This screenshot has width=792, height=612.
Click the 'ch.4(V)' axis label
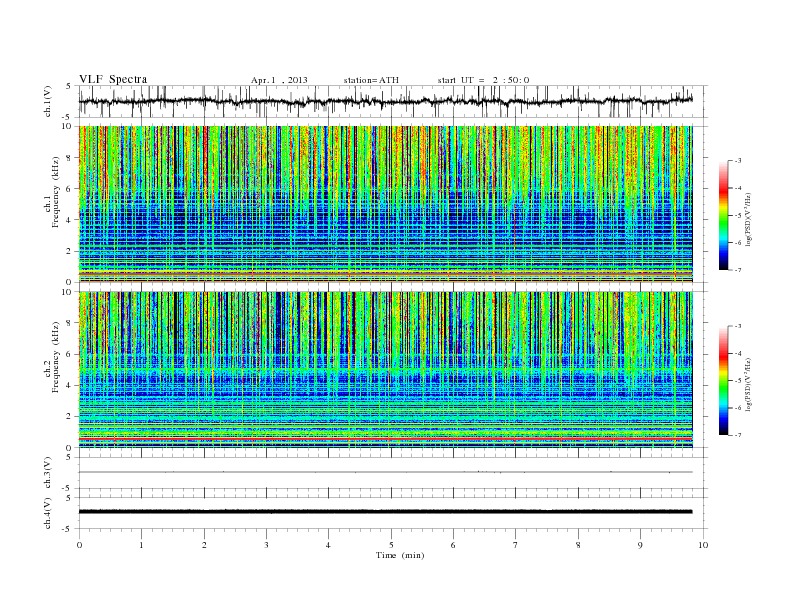(x=48, y=513)
